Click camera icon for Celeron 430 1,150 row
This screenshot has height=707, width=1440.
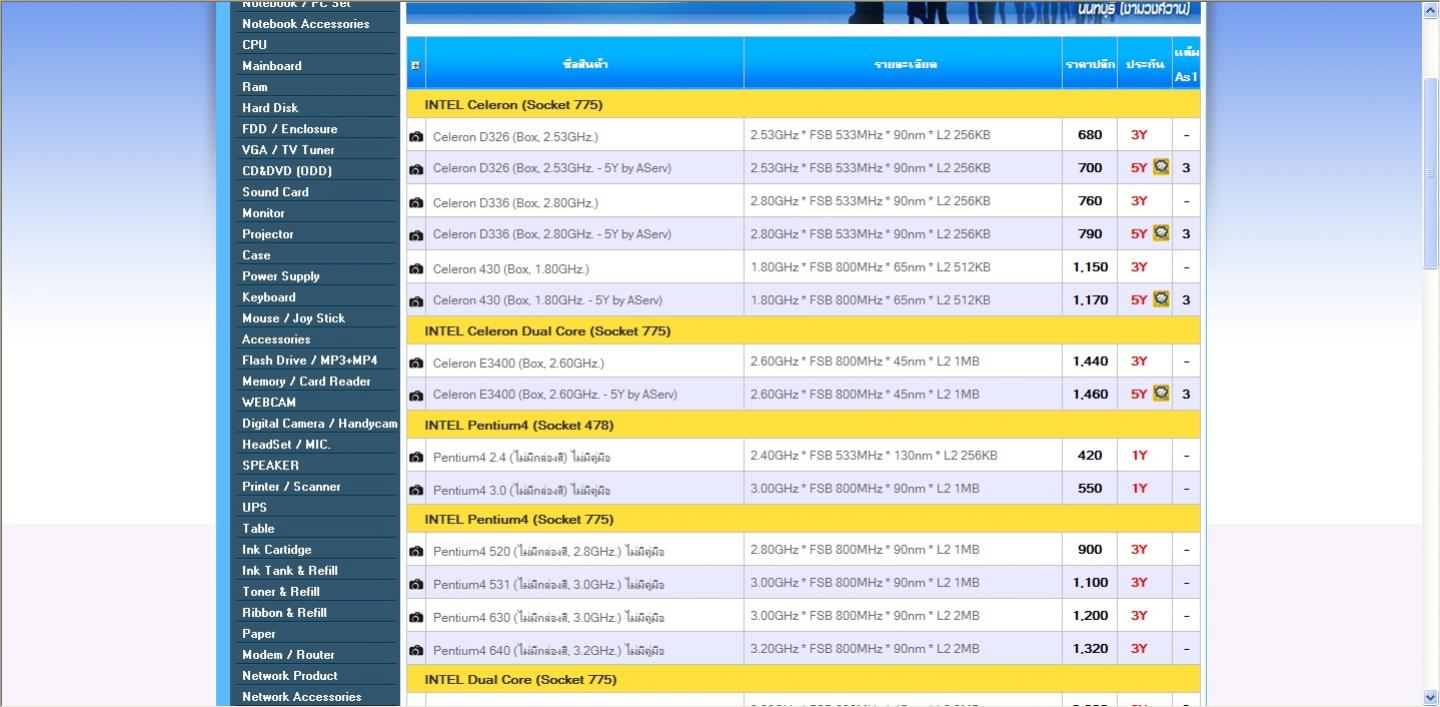416,268
